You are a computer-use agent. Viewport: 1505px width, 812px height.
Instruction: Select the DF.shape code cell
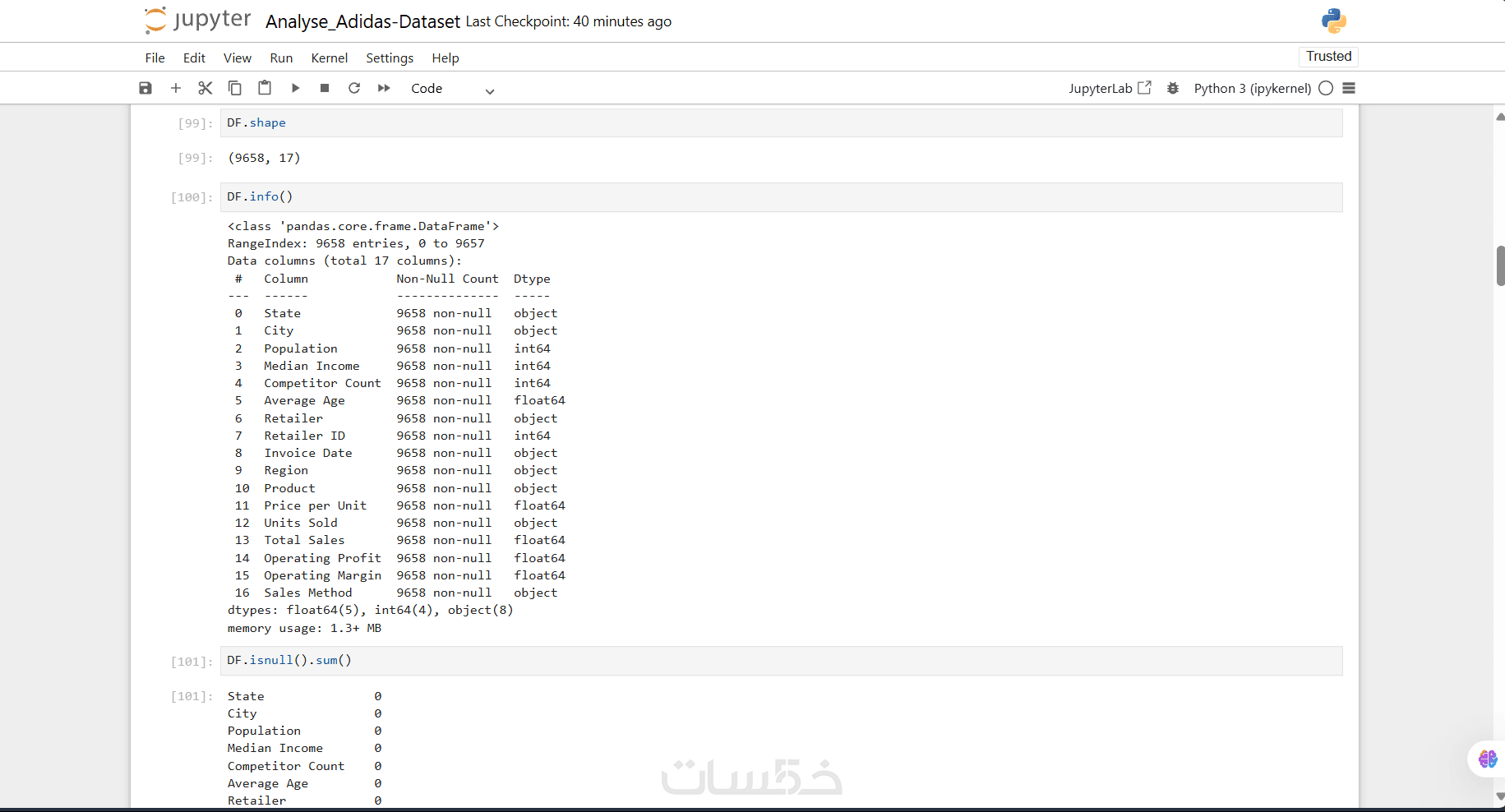click(x=781, y=122)
